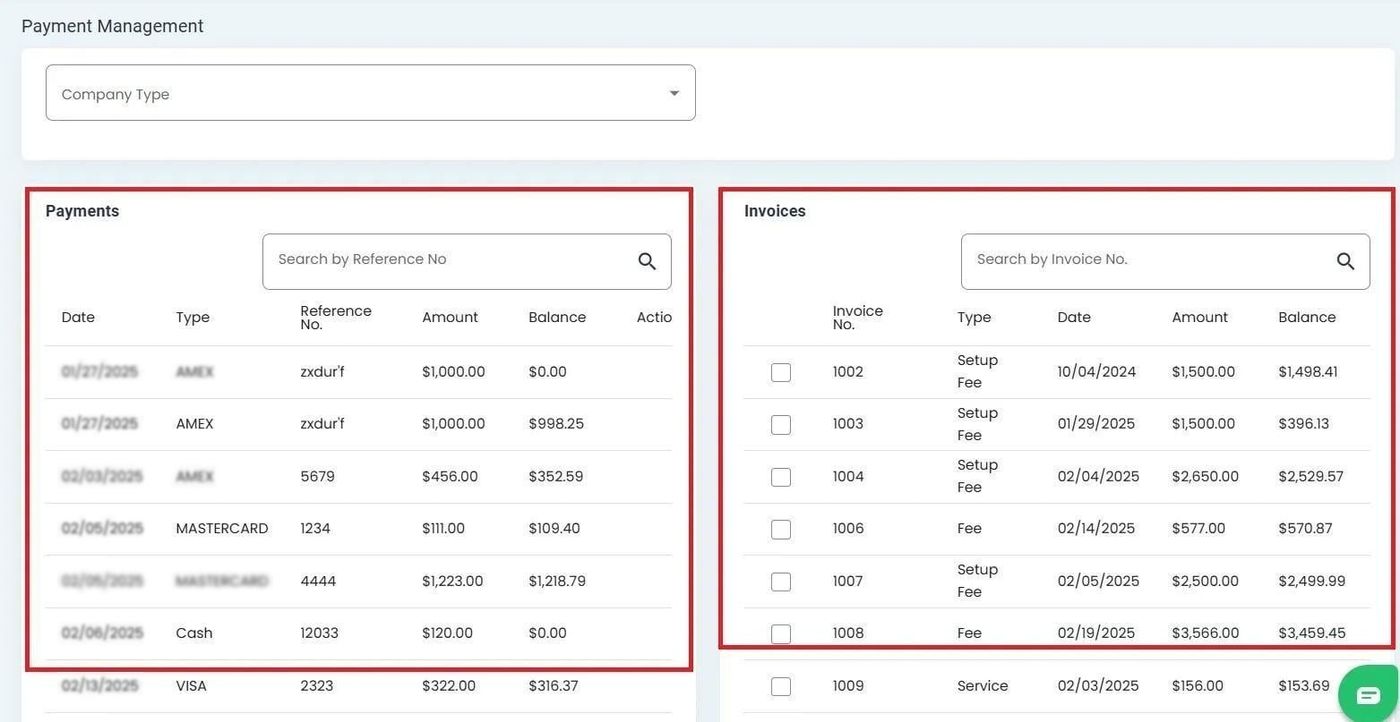
Task: Focus the Search by Reference No field
Action: 450,260
